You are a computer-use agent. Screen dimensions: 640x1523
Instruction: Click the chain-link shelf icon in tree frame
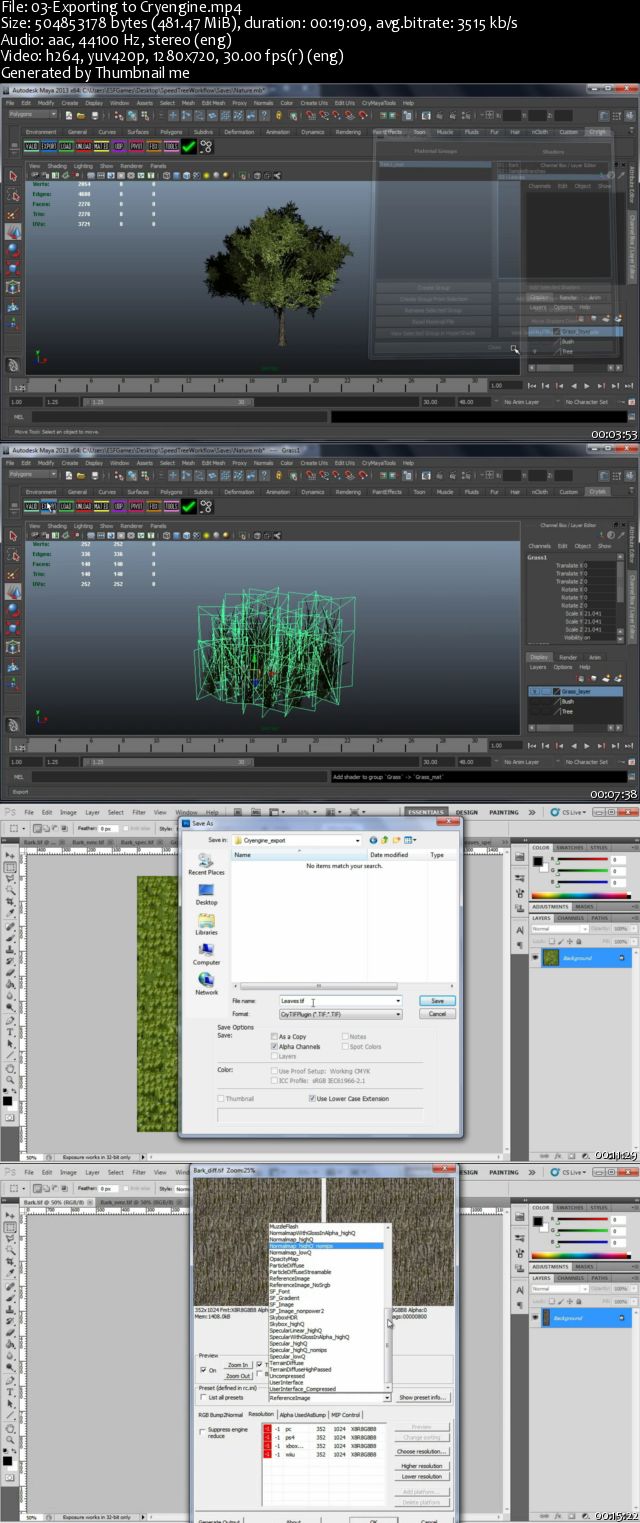point(206,146)
